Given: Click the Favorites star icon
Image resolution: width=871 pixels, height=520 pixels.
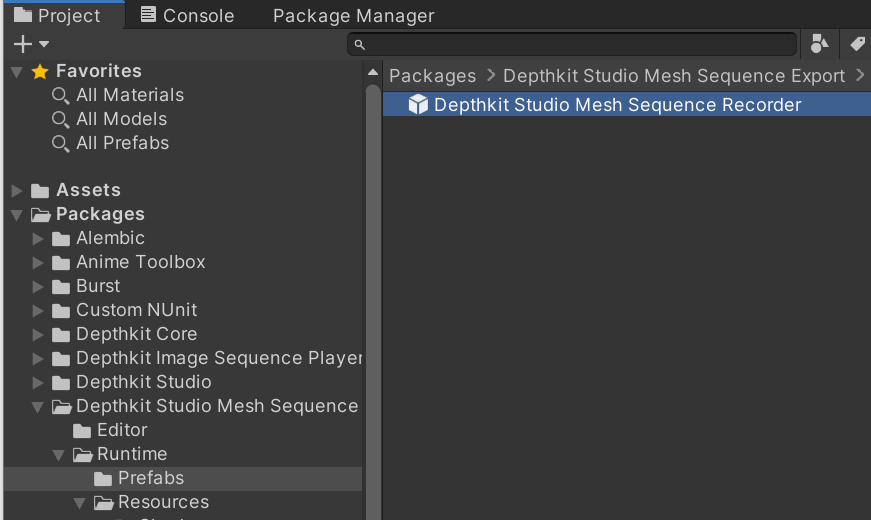Looking at the screenshot, I should pyautogui.click(x=40, y=71).
